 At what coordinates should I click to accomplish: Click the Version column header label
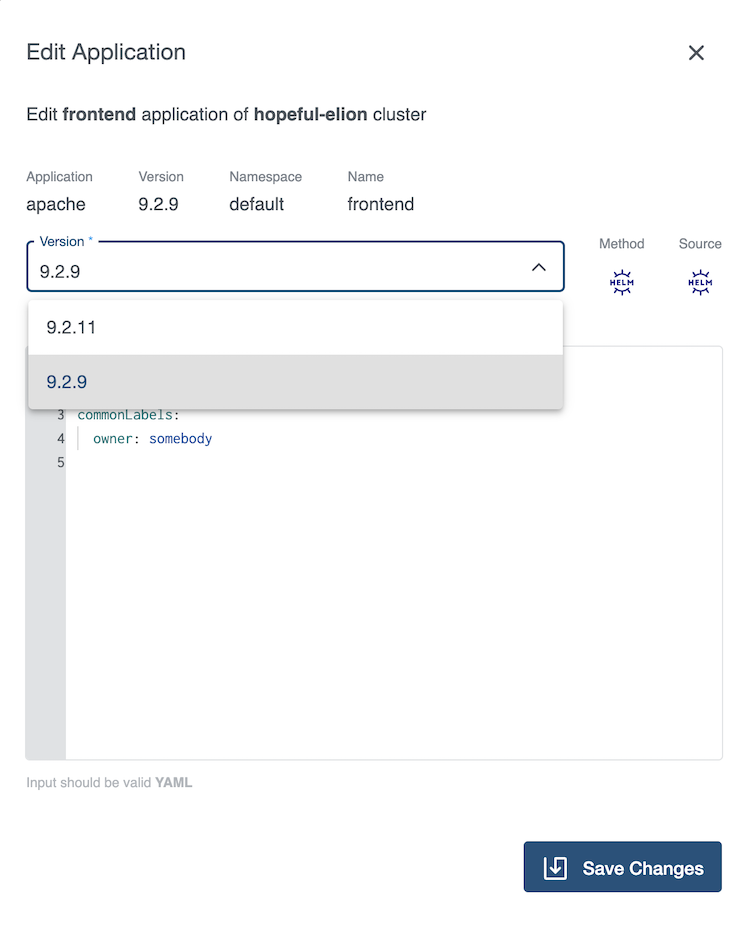pyautogui.click(x=161, y=177)
